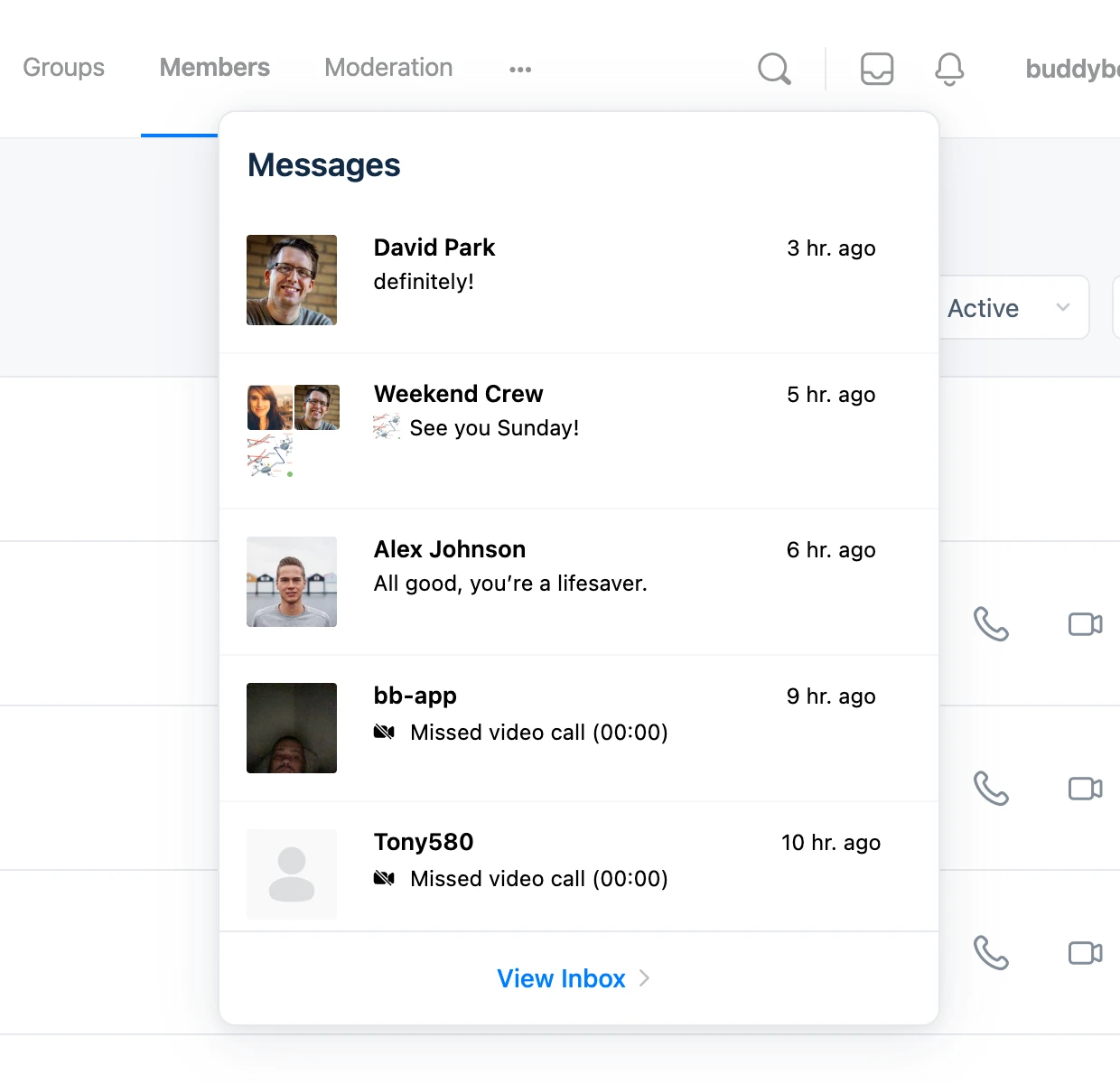Open the bb-app conversation name
Screen dimensions: 1120x1084
pos(415,696)
